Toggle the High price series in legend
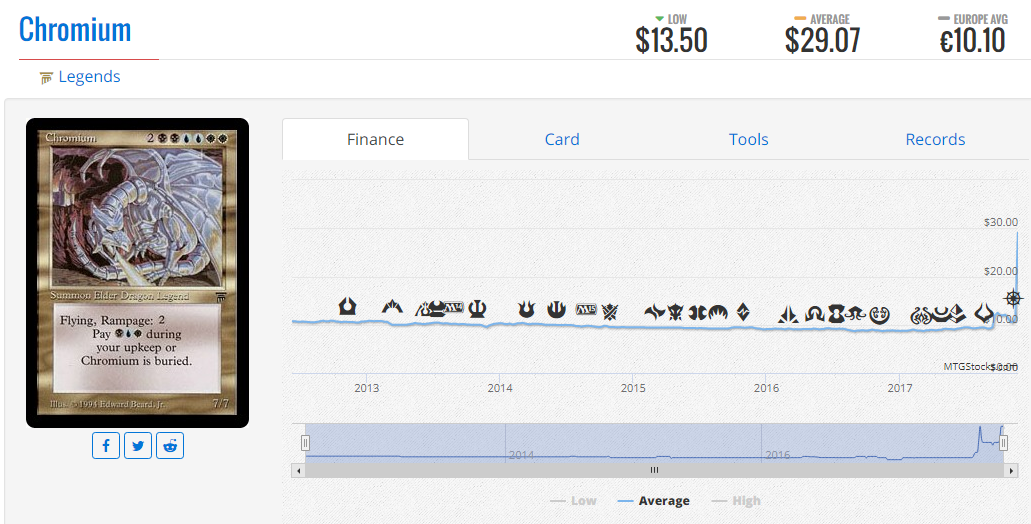Screen dimensions: 1031x524 tap(736, 501)
